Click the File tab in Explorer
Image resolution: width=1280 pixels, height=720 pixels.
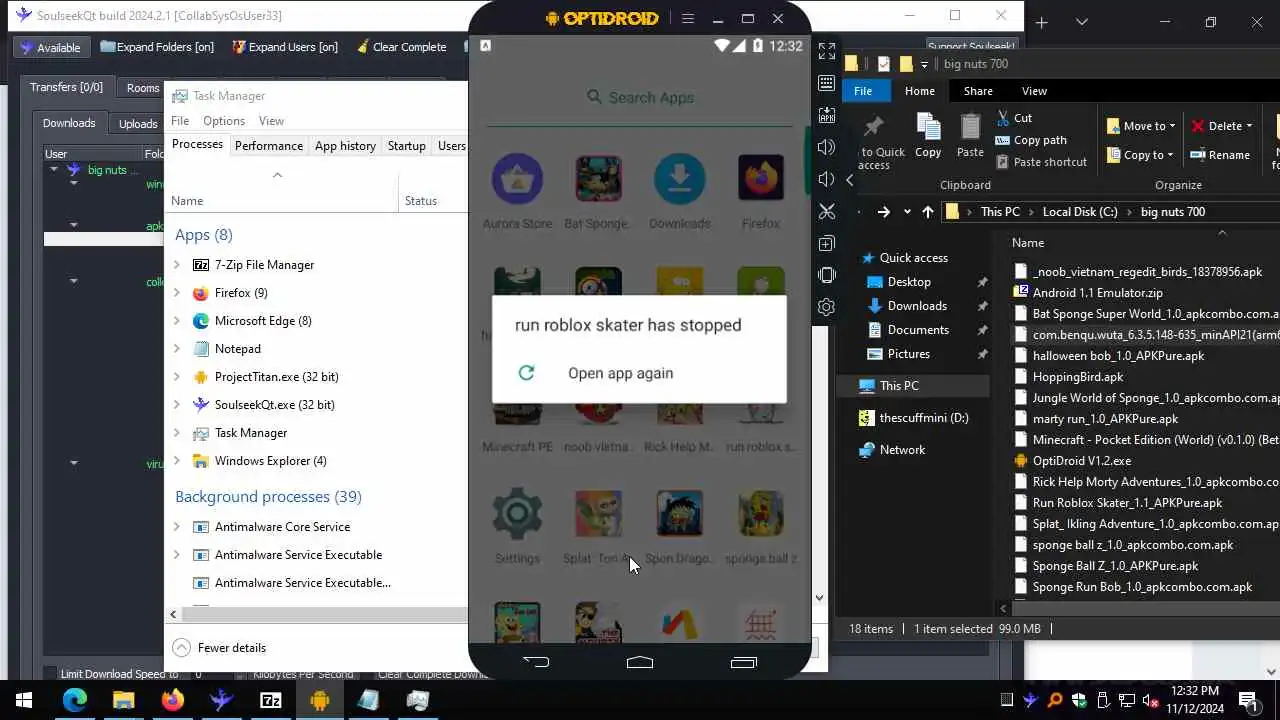coord(863,91)
